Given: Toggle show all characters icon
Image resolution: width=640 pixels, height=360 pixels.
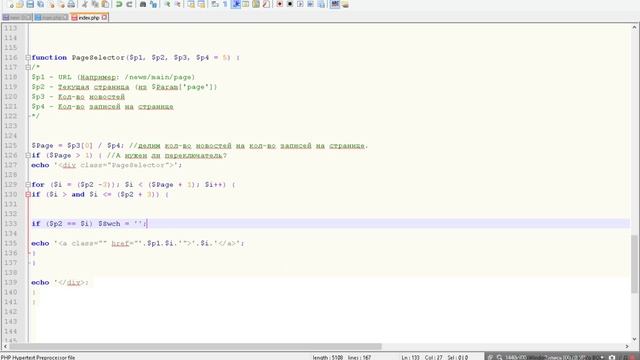Looking at the screenshot, I should [x=226, y=4].
